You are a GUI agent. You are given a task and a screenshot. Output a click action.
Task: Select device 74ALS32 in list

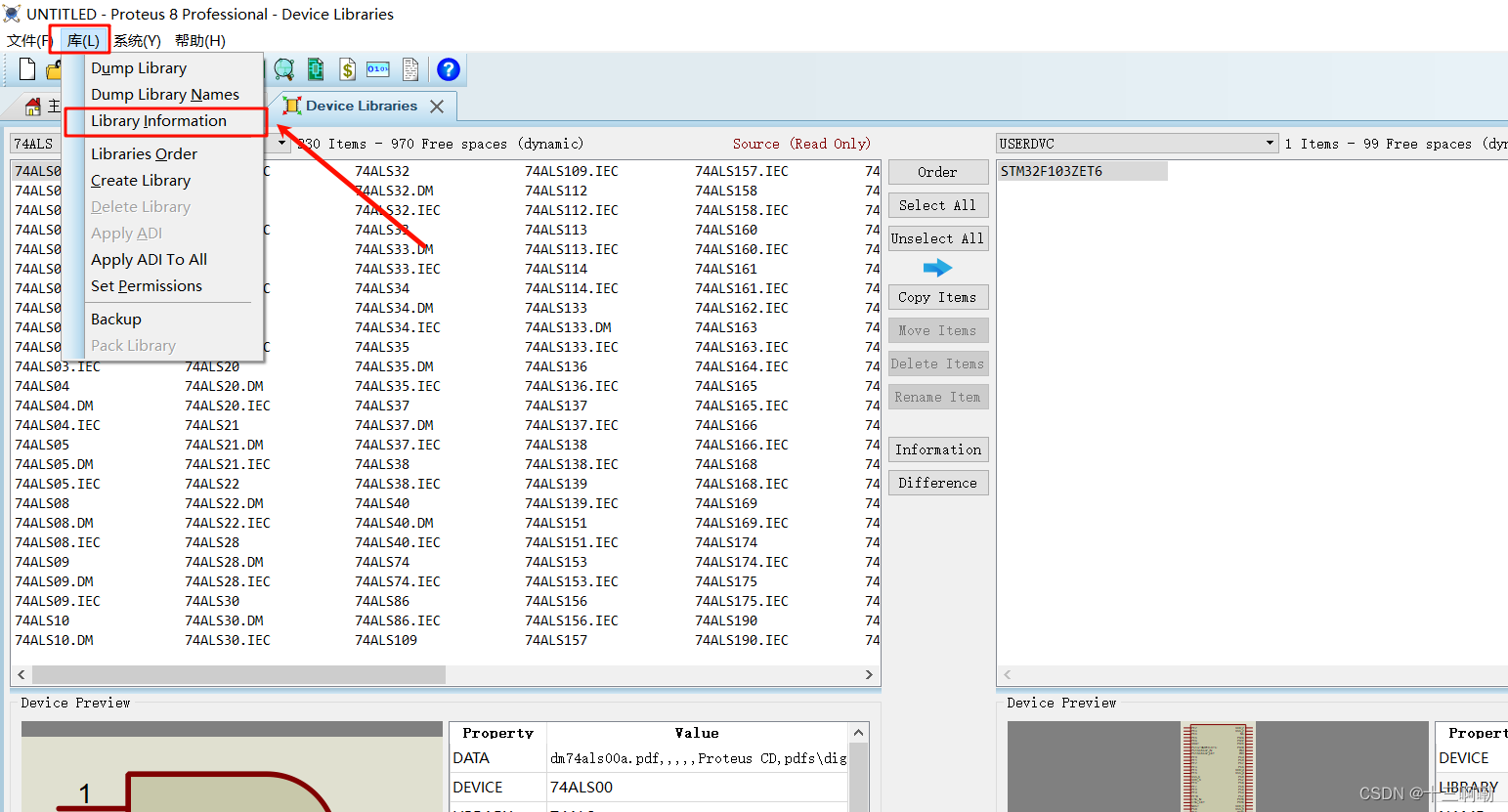[382, 171]
